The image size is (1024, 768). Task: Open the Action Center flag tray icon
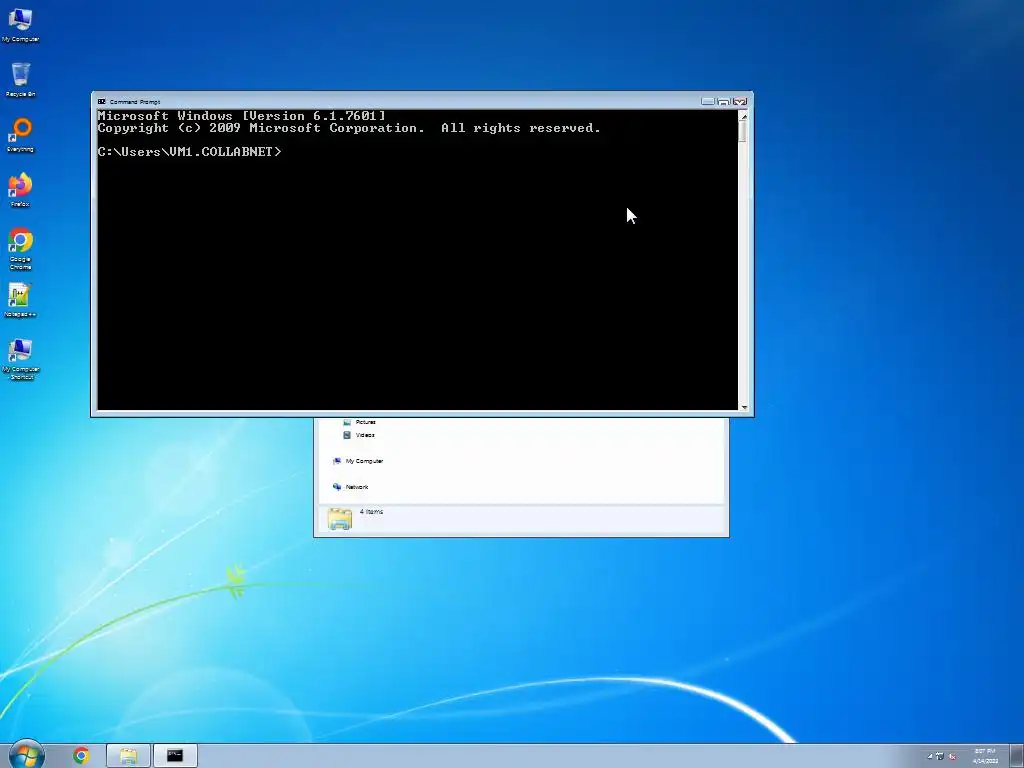pos(940,756)
